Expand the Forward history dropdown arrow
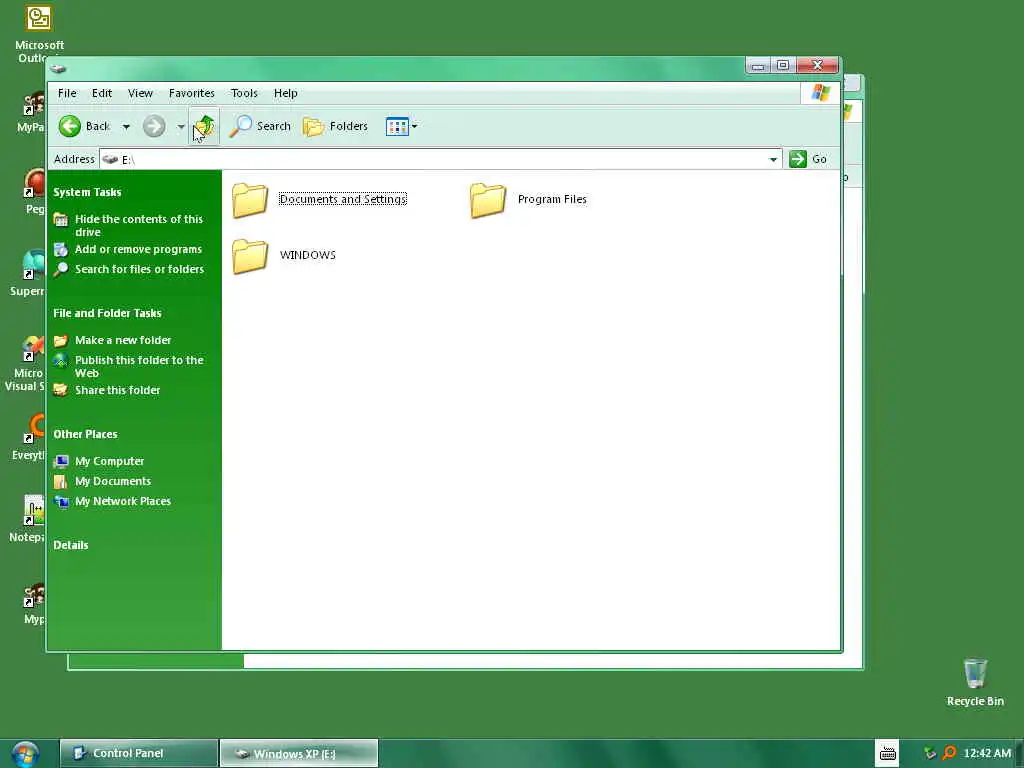1024x768 pixels. [180, 127]
